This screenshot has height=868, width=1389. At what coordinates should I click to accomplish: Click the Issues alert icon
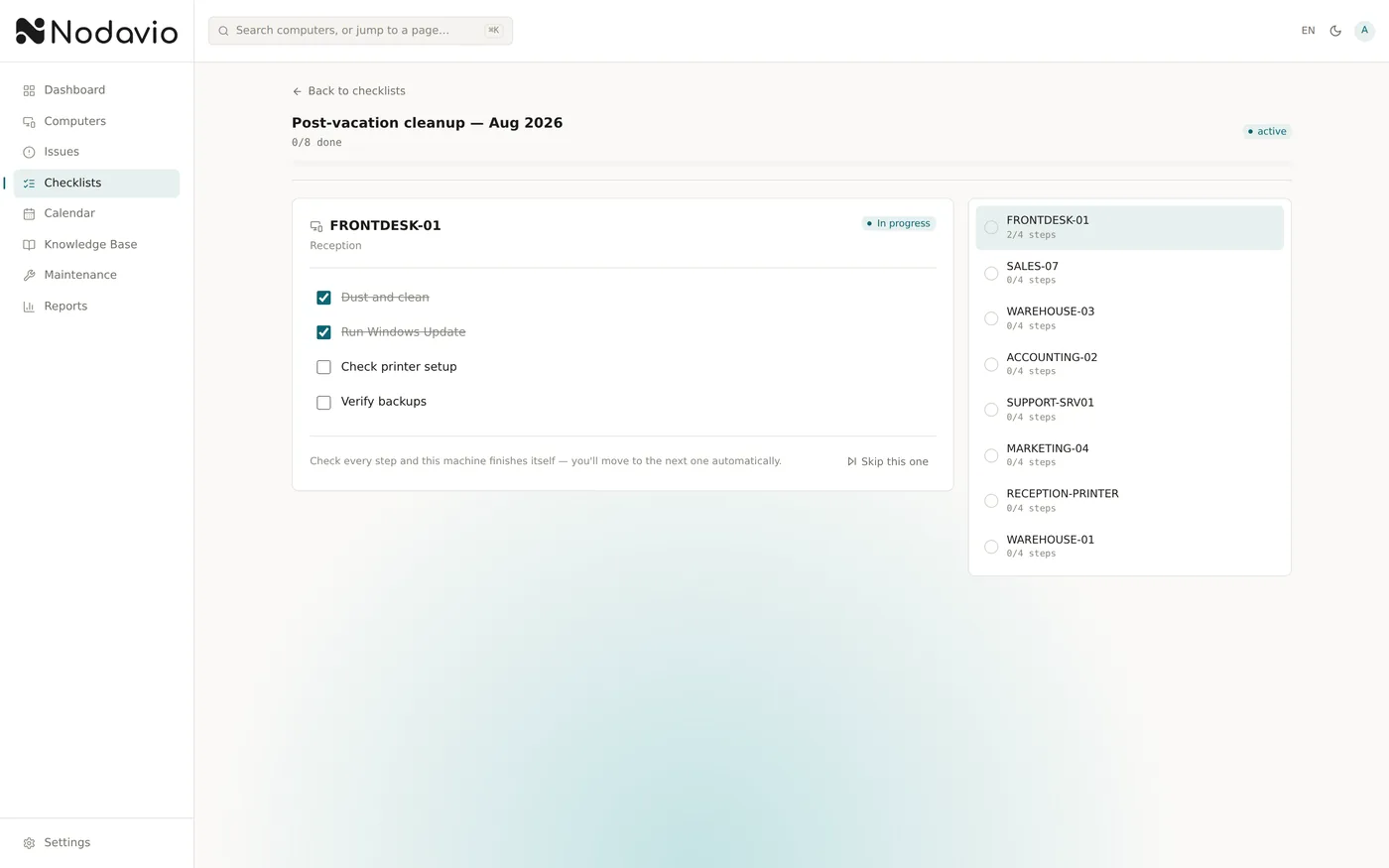[x=29, y=152]
